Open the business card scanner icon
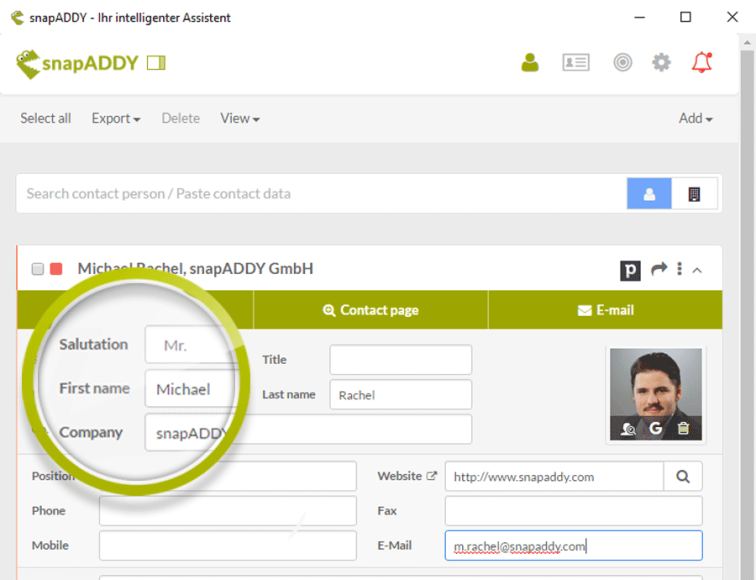 (576, 63)
